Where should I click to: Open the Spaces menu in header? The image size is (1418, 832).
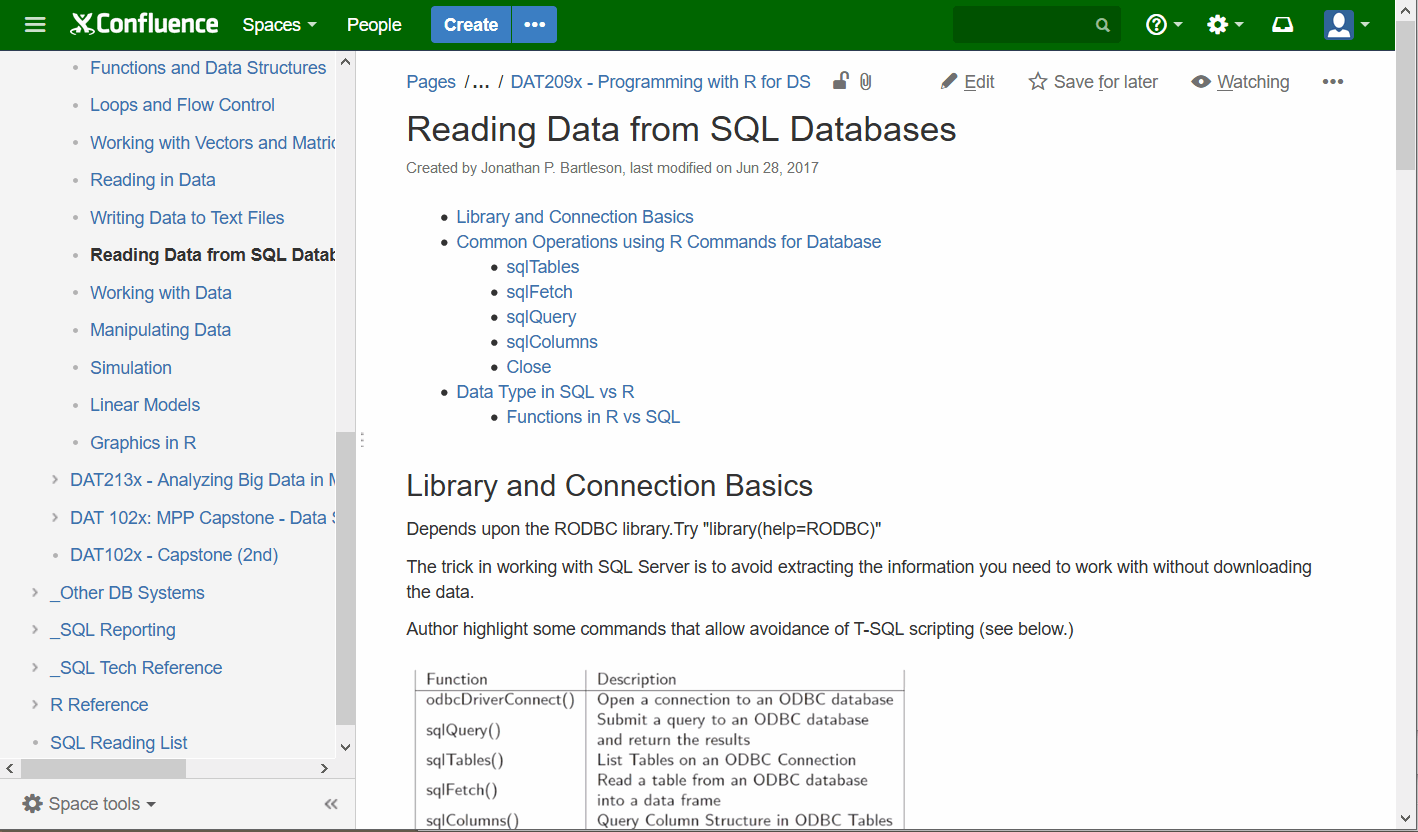[279, 25]
